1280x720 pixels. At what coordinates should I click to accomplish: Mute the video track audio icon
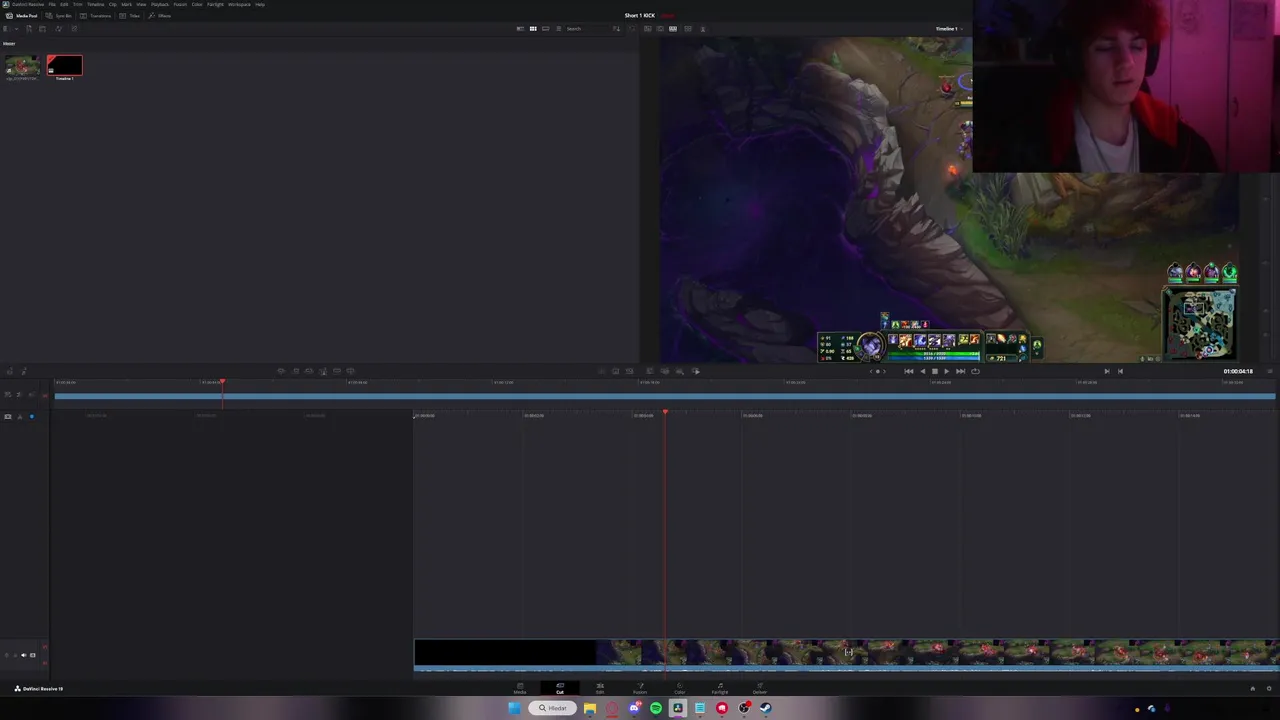pyautogui.click(x=23, y=655)
